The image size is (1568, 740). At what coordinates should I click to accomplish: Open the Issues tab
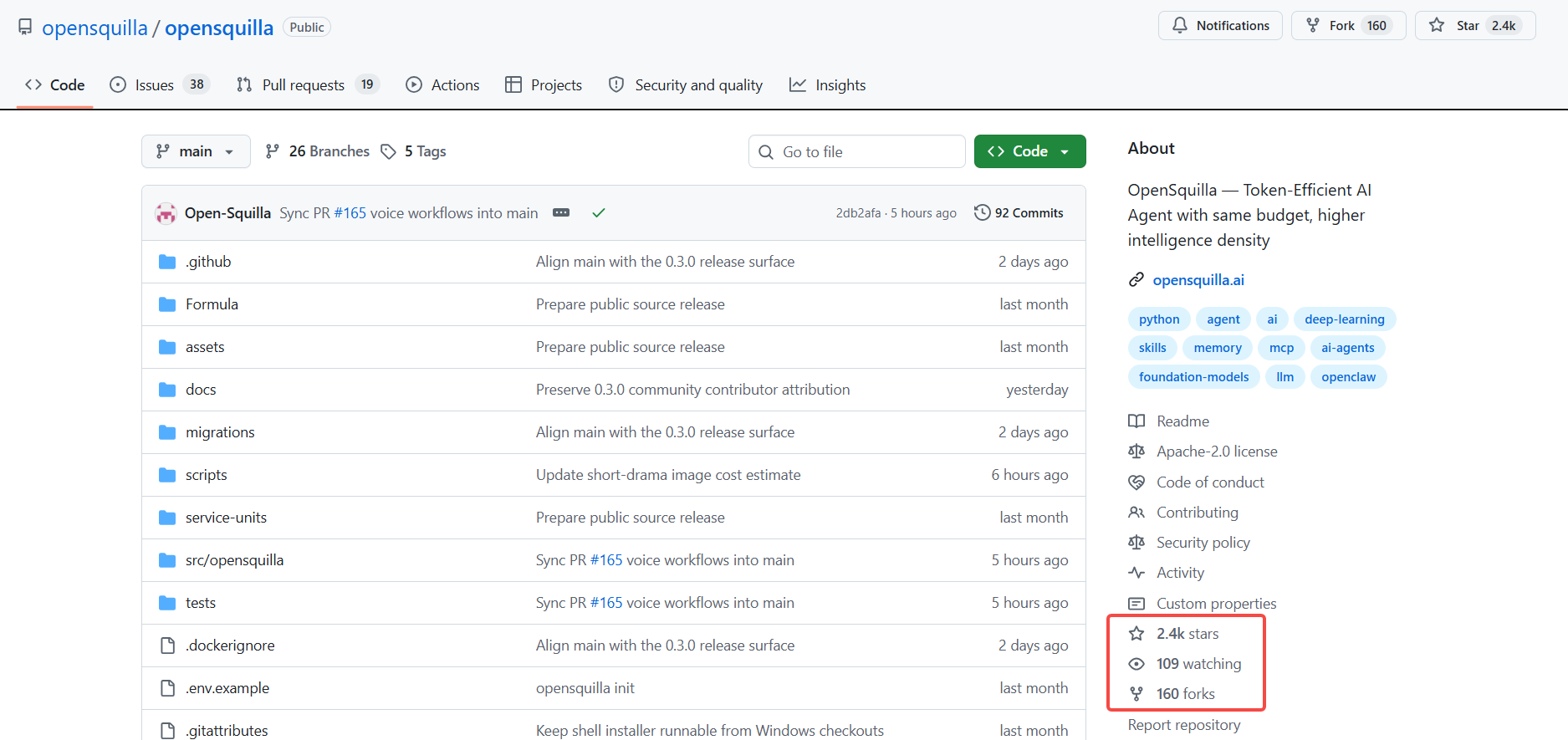tap(160, 84)
